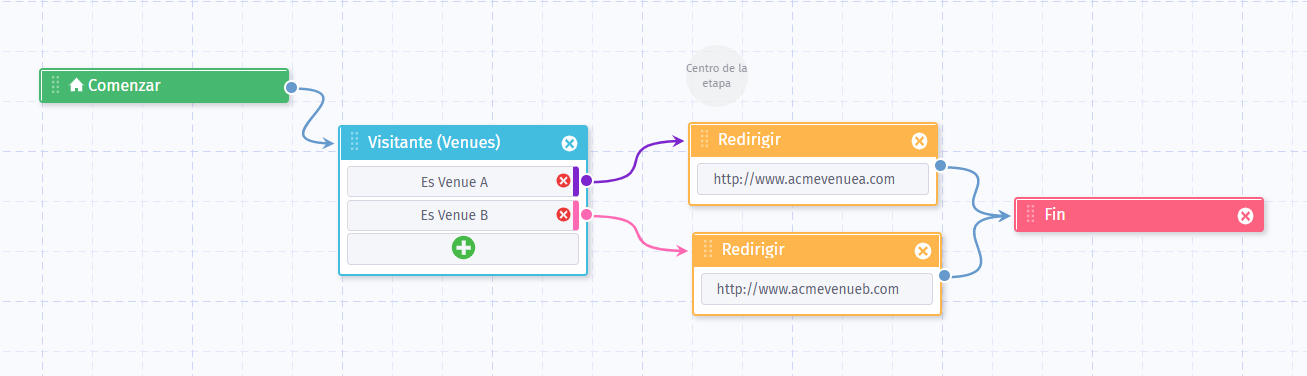Click the home icon in Comenzar node

coord(76,86)
